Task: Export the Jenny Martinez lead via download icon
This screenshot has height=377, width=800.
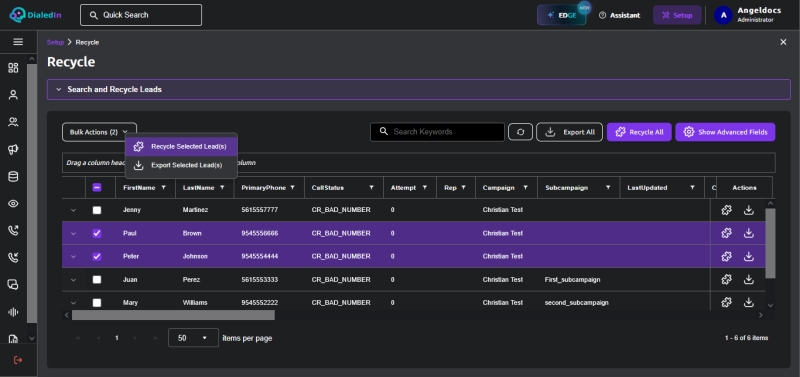Action: 748,210
